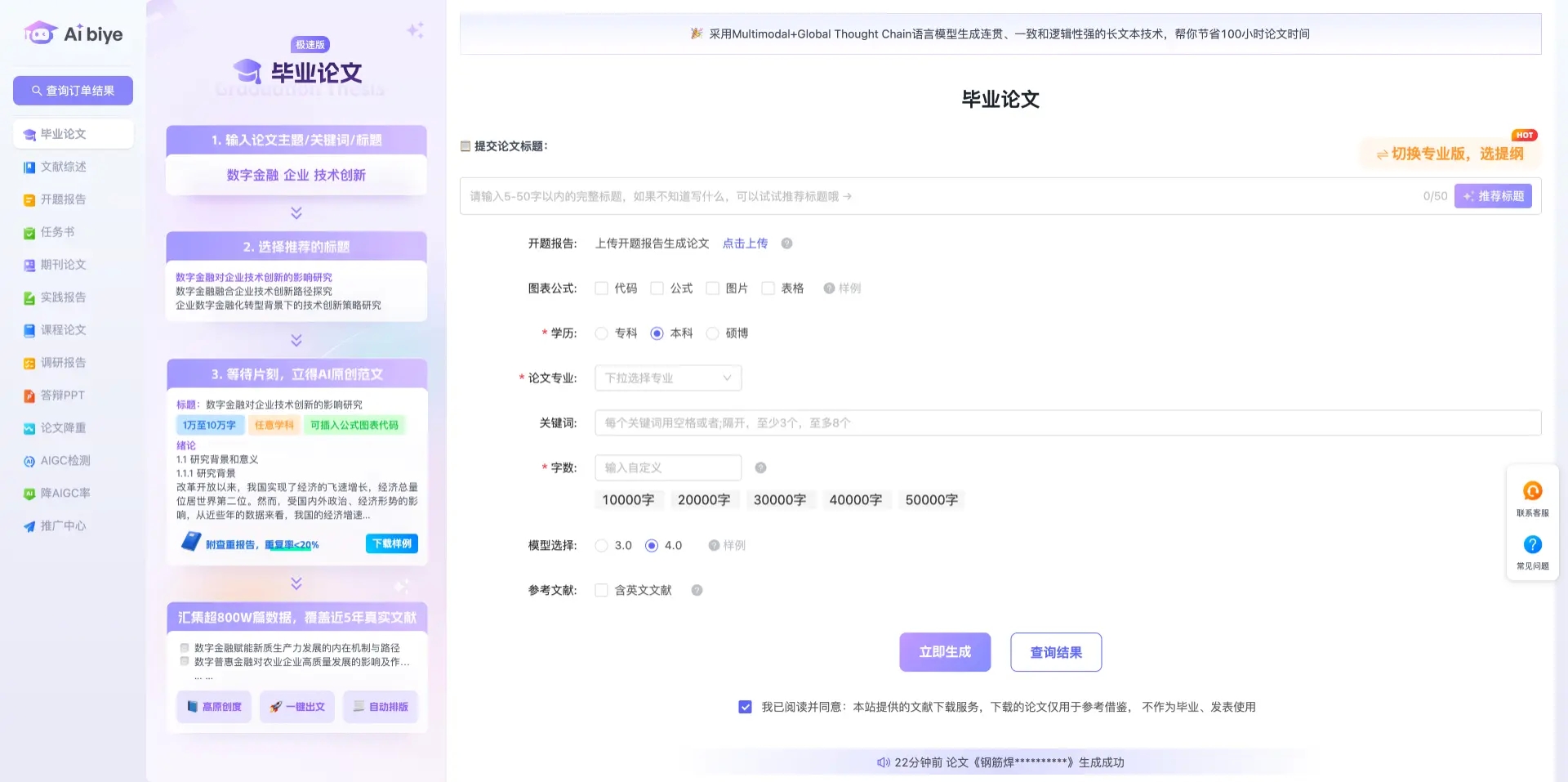Open the 期刊论文 section
This screenshot has height=782, width=1568.
click(61, 265)
